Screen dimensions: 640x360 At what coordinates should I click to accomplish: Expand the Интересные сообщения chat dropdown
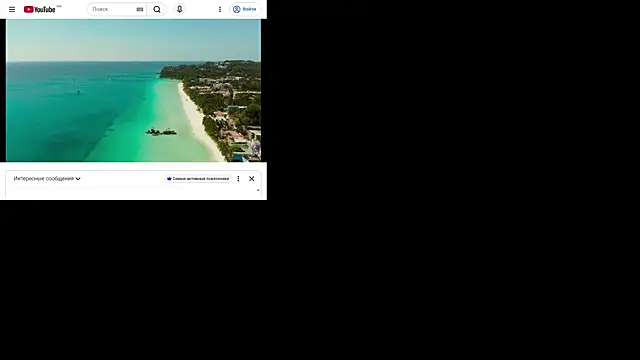(x=47, y=178)
